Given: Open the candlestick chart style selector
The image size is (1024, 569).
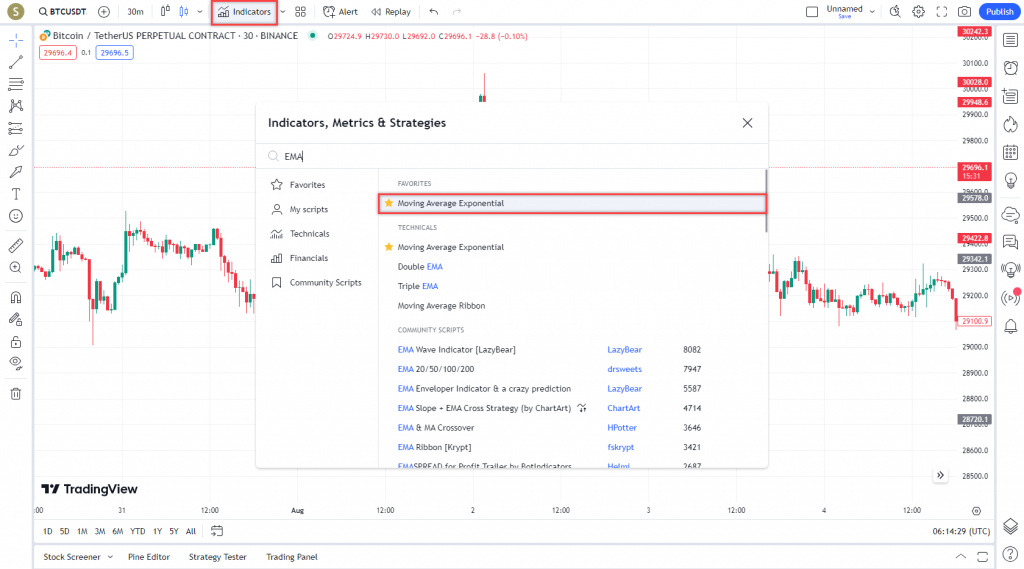Looking at the screenshot, I should 184,12.
